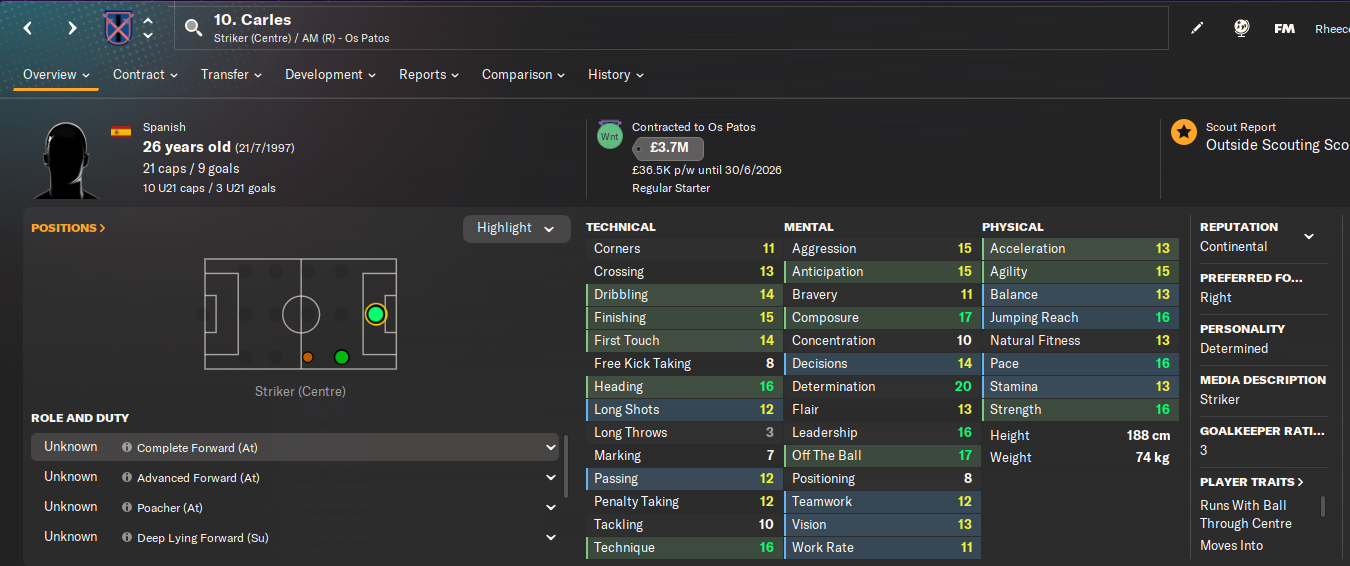1350x566 pixels.
Task: Click the pencil edit icon
Action: tap(1197, 28)
